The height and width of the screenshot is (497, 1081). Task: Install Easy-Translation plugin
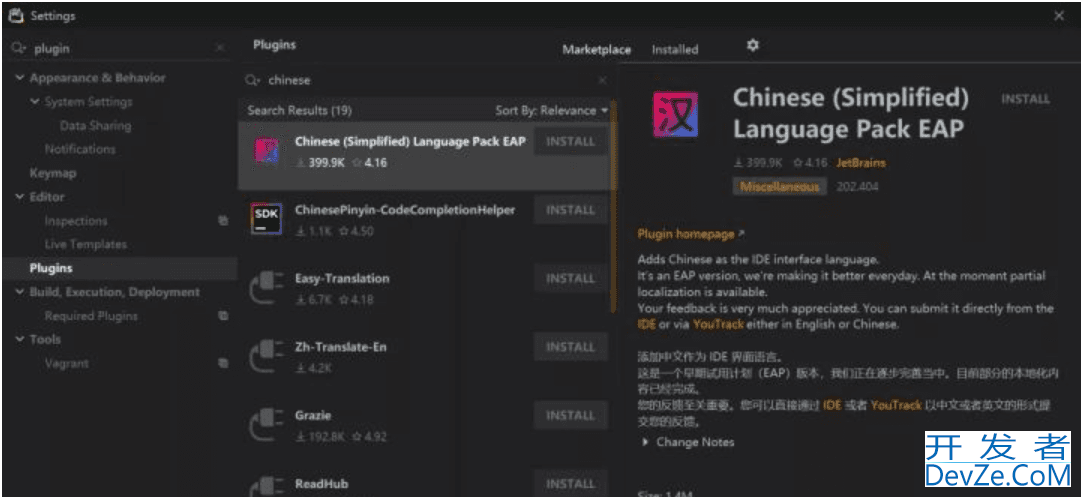[x=571, y=278]
